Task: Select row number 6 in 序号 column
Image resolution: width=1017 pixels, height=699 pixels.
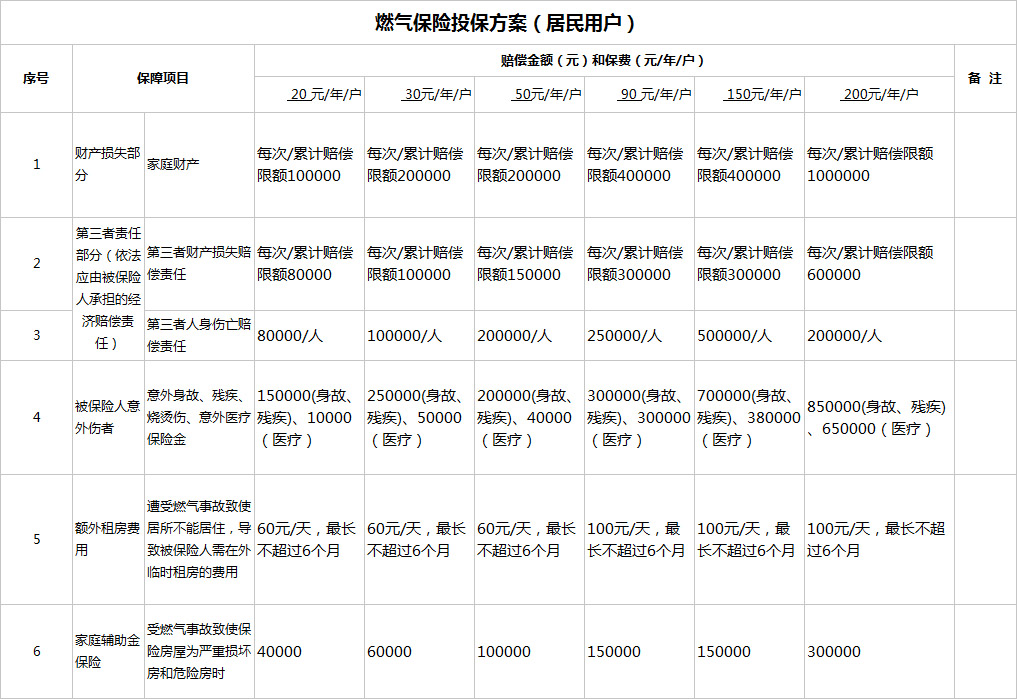Action: click(x=36, y=652)
